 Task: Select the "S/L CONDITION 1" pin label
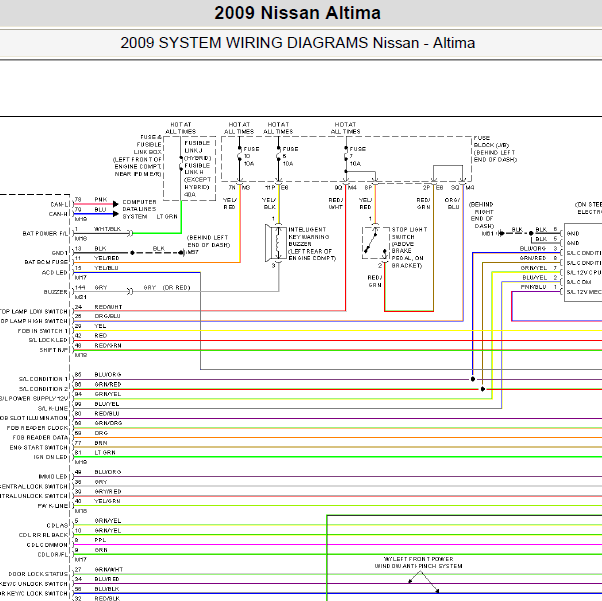43,379
